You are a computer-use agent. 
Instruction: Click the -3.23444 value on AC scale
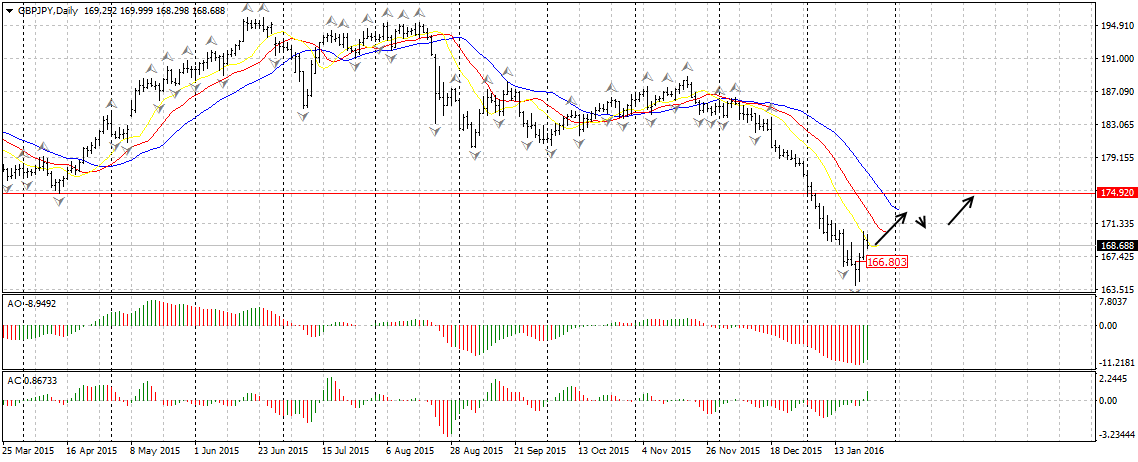[1116, 435]
